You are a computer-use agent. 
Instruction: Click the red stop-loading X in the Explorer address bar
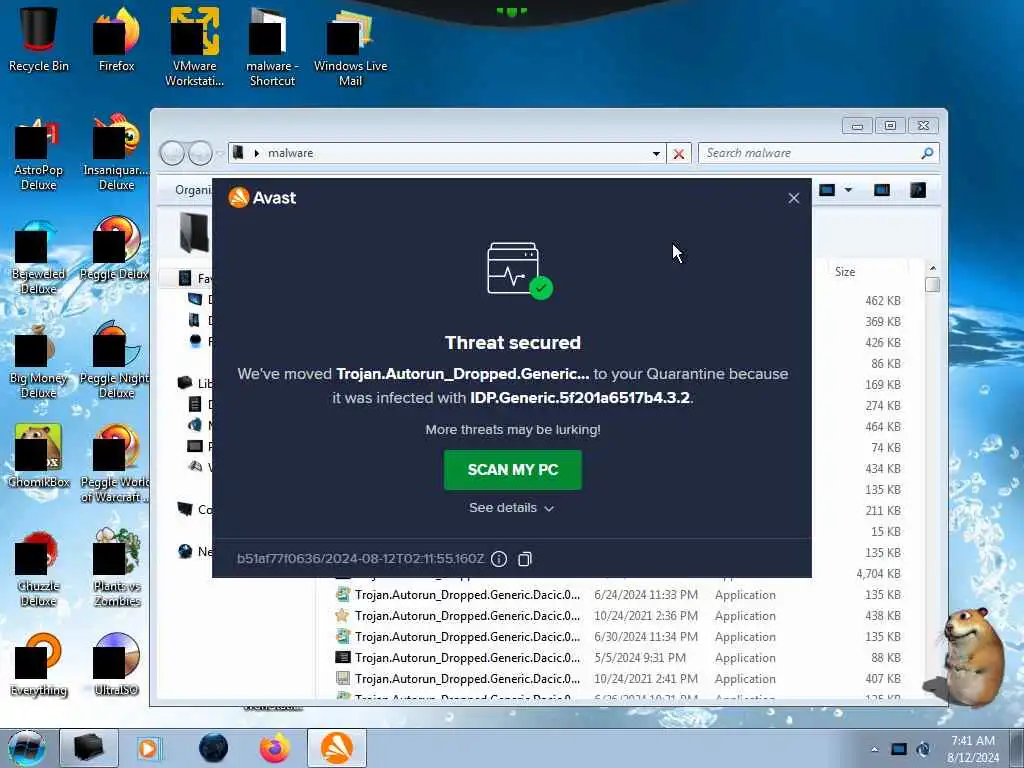679,154
